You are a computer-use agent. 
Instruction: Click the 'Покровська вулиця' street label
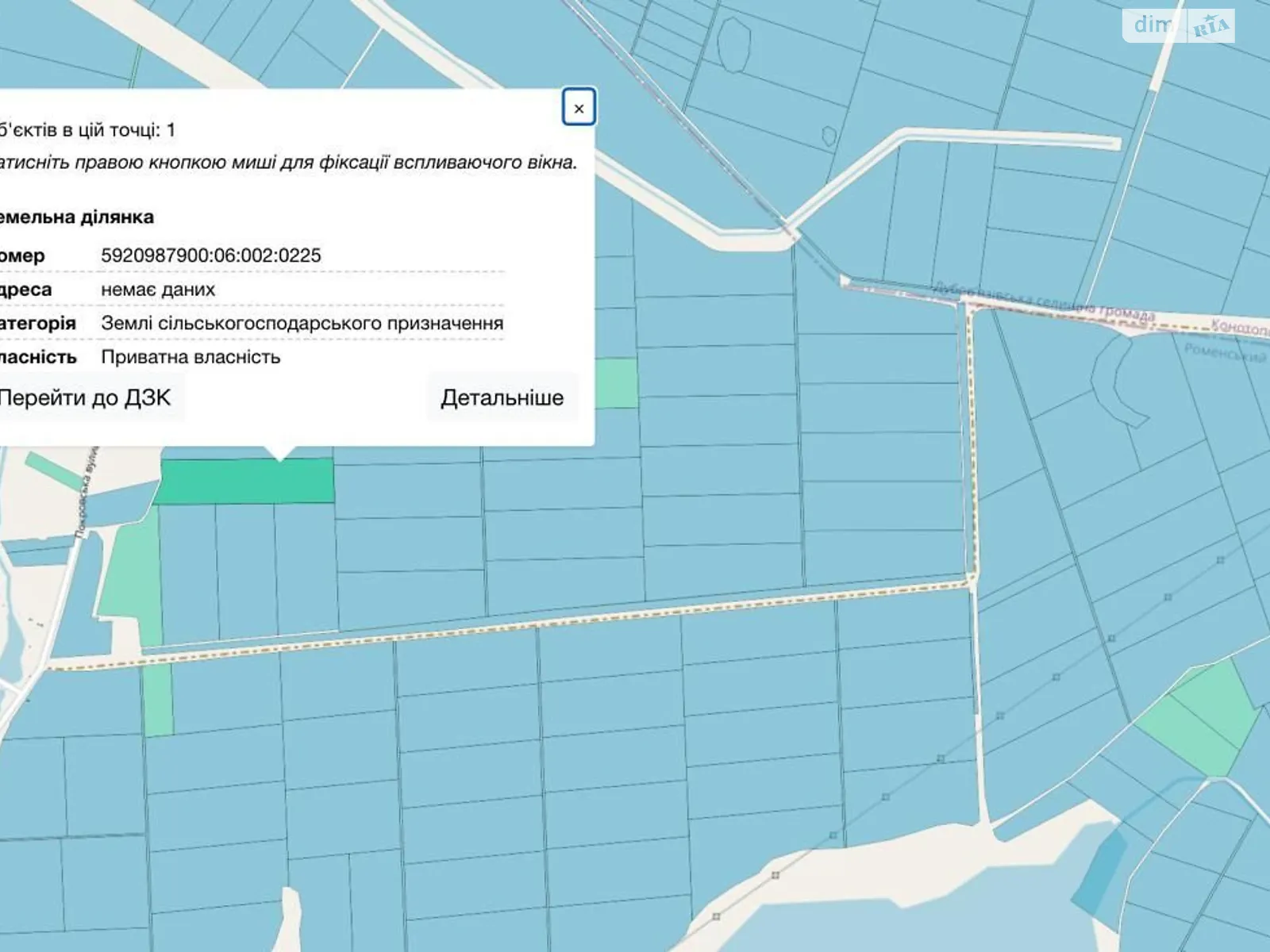(86, 493)
